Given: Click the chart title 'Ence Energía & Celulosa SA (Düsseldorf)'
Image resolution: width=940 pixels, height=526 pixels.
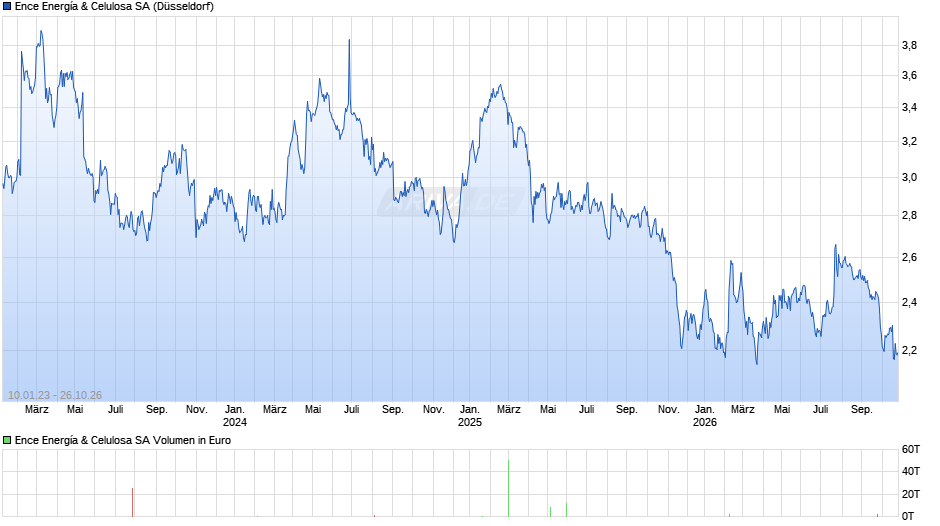Looking at the screenshot, I should [114, 7].
